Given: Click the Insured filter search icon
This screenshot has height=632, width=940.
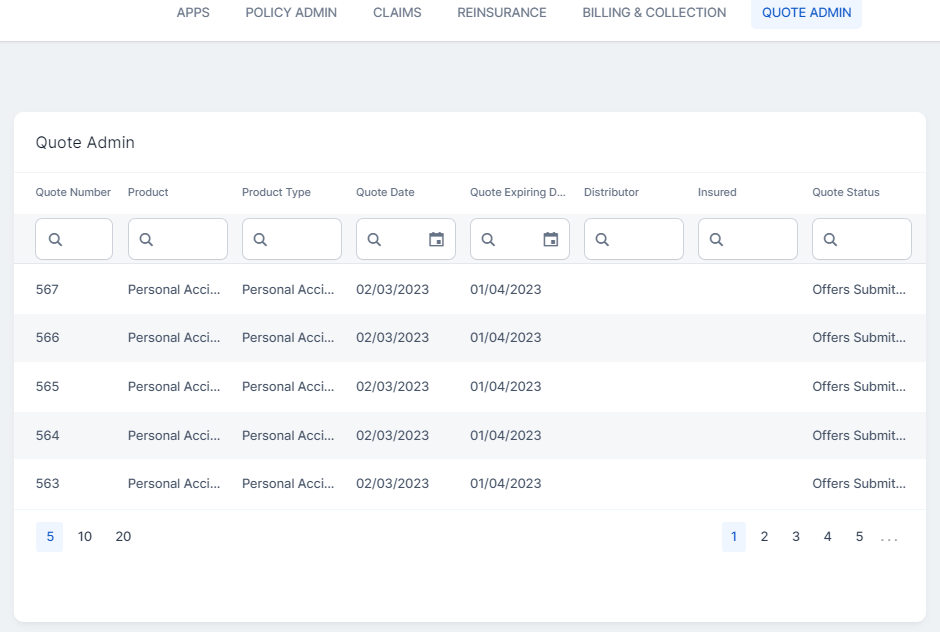Looking at the screenshot, I should (716, 240).
